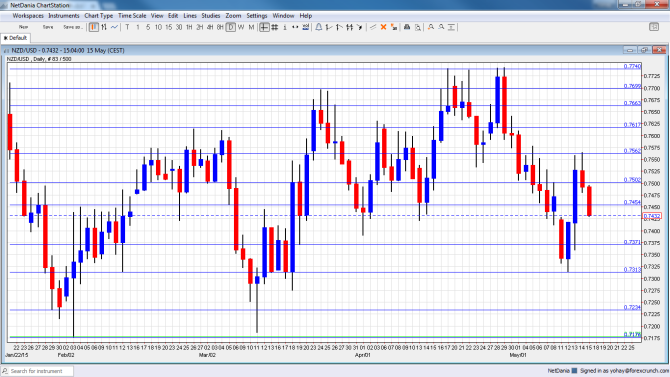Screen dimensions: 670x377
Task: Click the 0.7176 support line label
Action: 632,334
